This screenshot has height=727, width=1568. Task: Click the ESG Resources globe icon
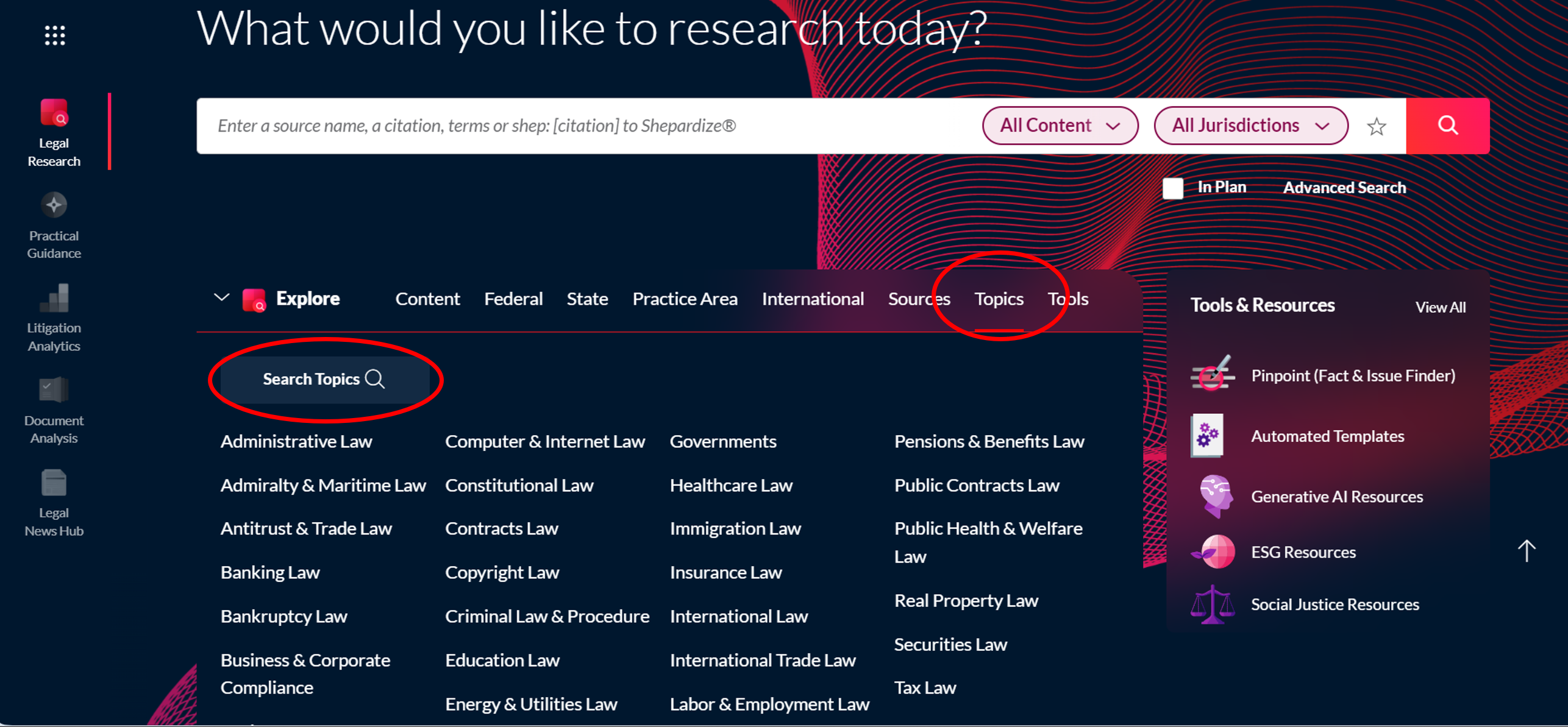1213,551
